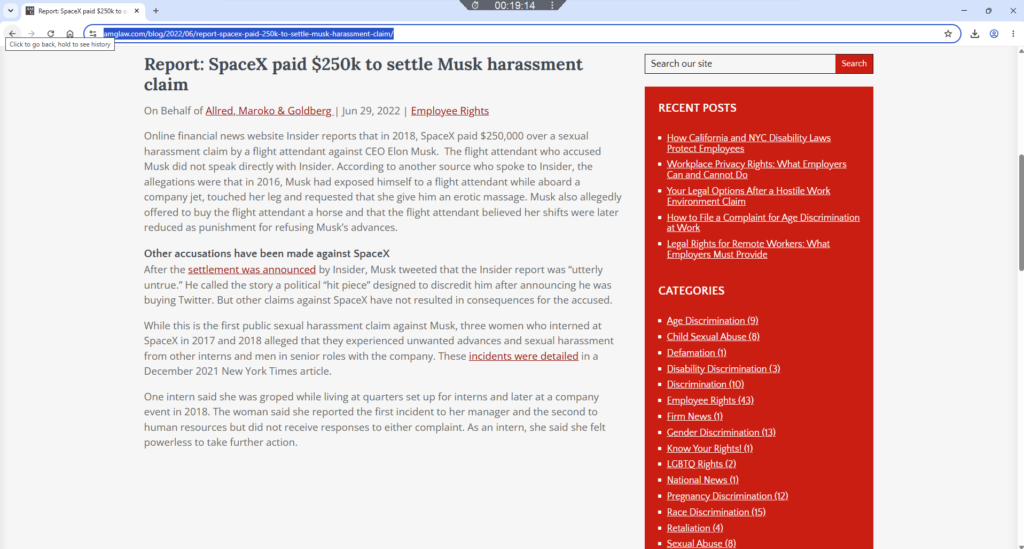Follow the 'incidents were detailed' link

pyautogui.click(x=523, y=356)
